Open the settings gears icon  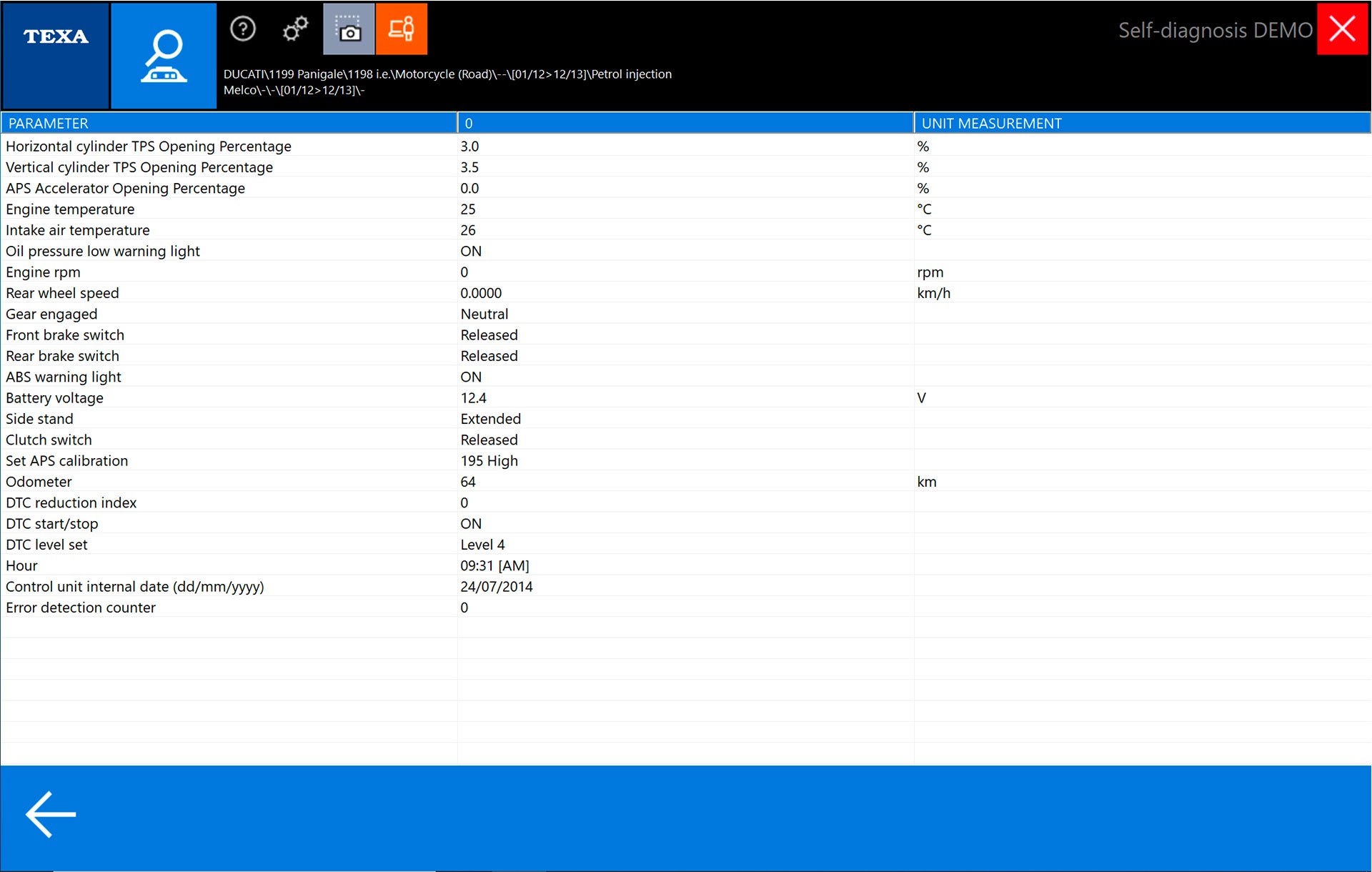click(295, 29)
